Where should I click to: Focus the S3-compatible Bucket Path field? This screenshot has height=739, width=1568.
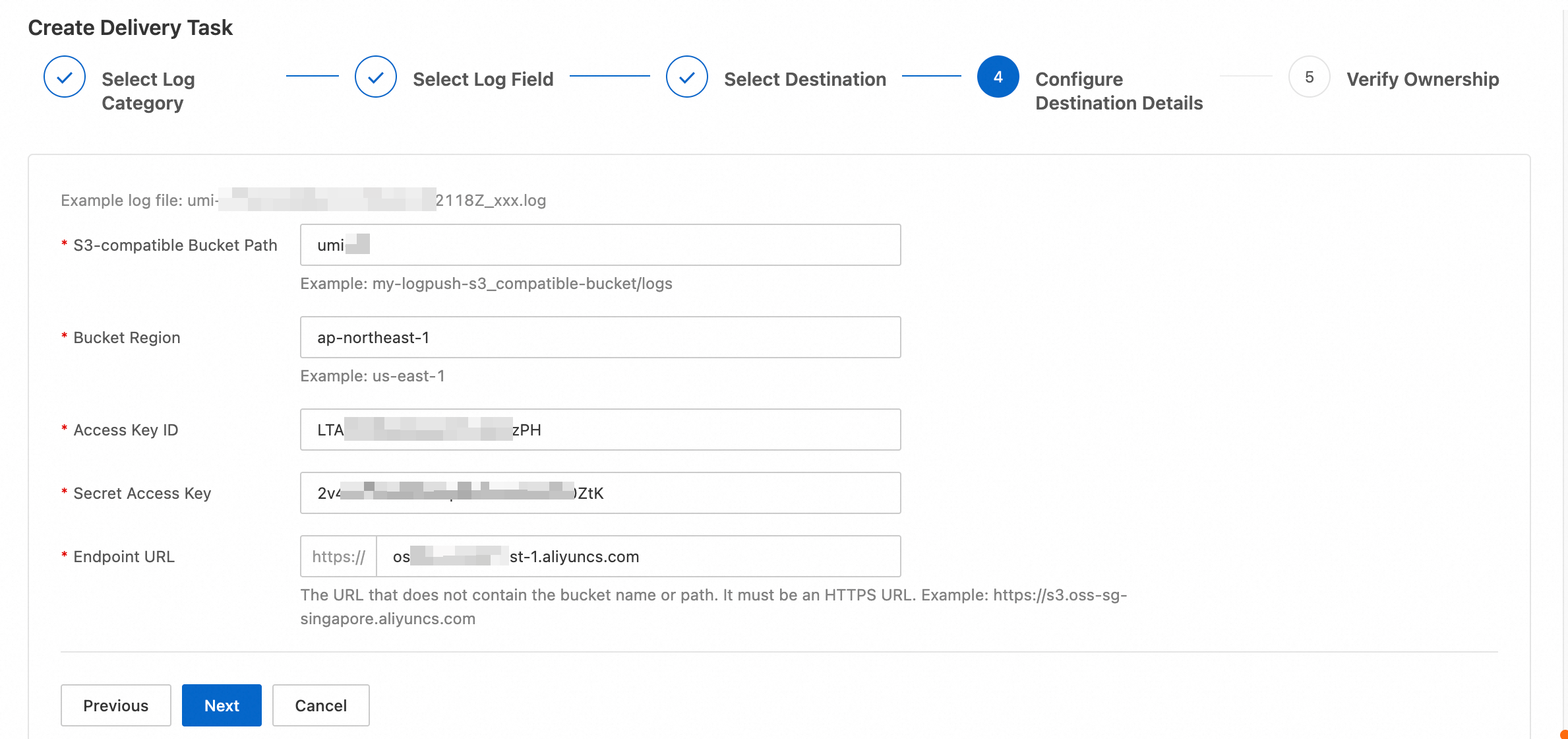(601, 245)
